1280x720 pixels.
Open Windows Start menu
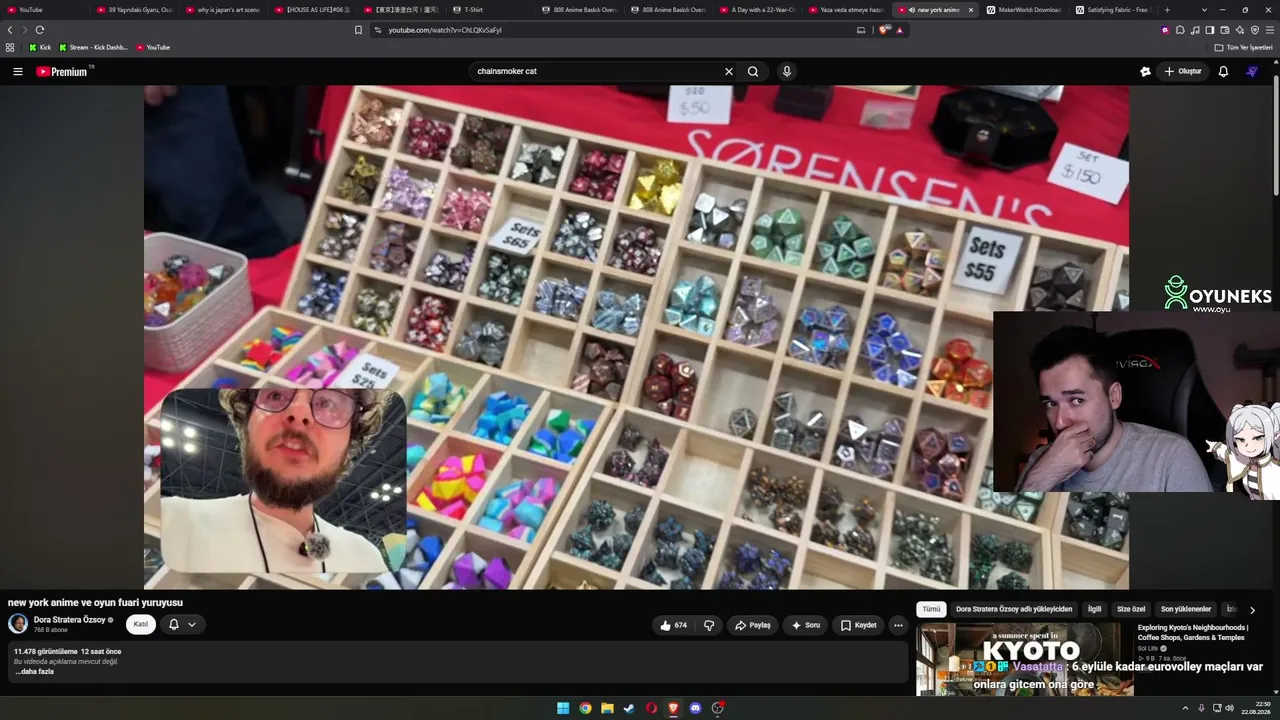click(563, 708)
